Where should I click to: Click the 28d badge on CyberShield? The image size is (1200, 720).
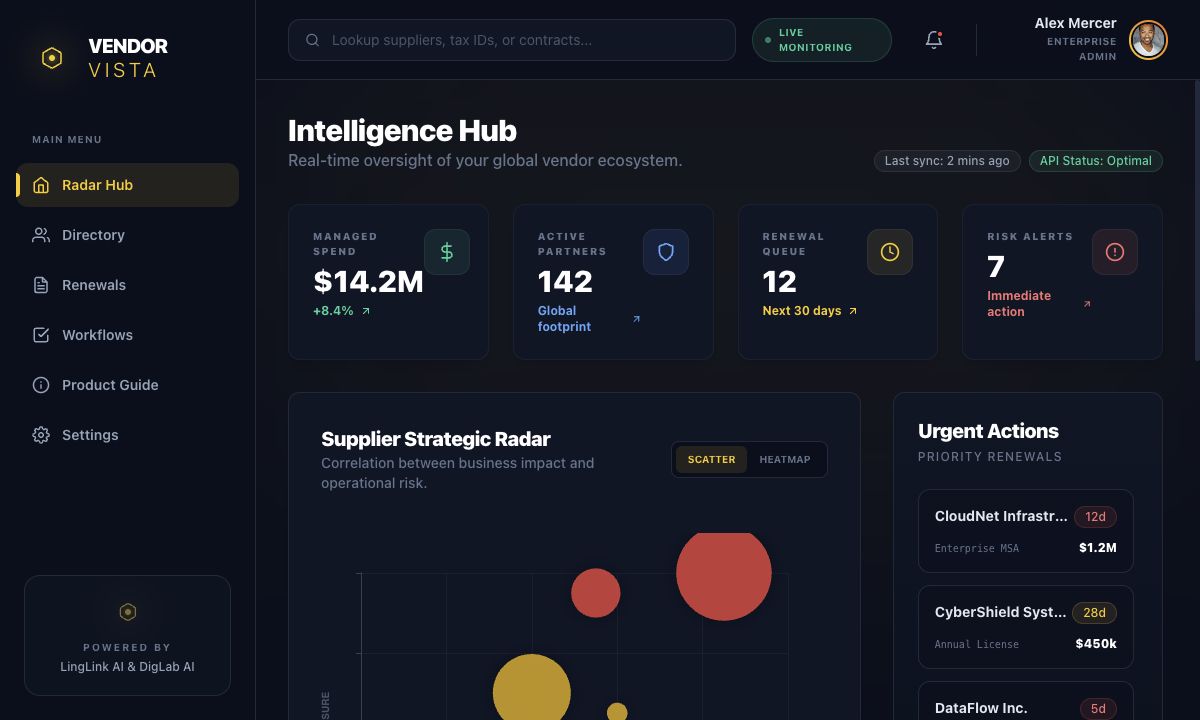(1094, 613)
